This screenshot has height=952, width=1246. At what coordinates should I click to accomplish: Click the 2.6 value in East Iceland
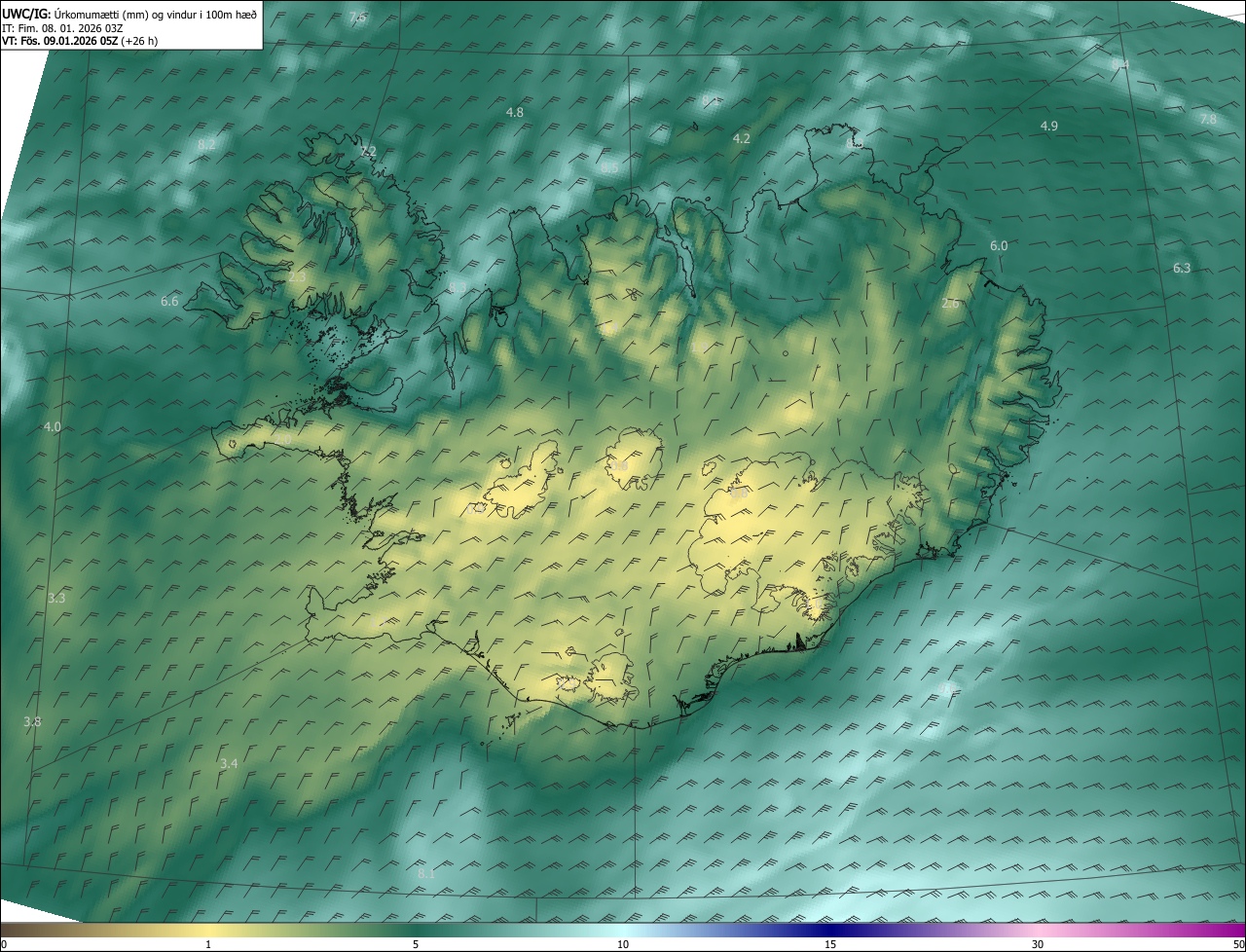(x=951, y=304)
